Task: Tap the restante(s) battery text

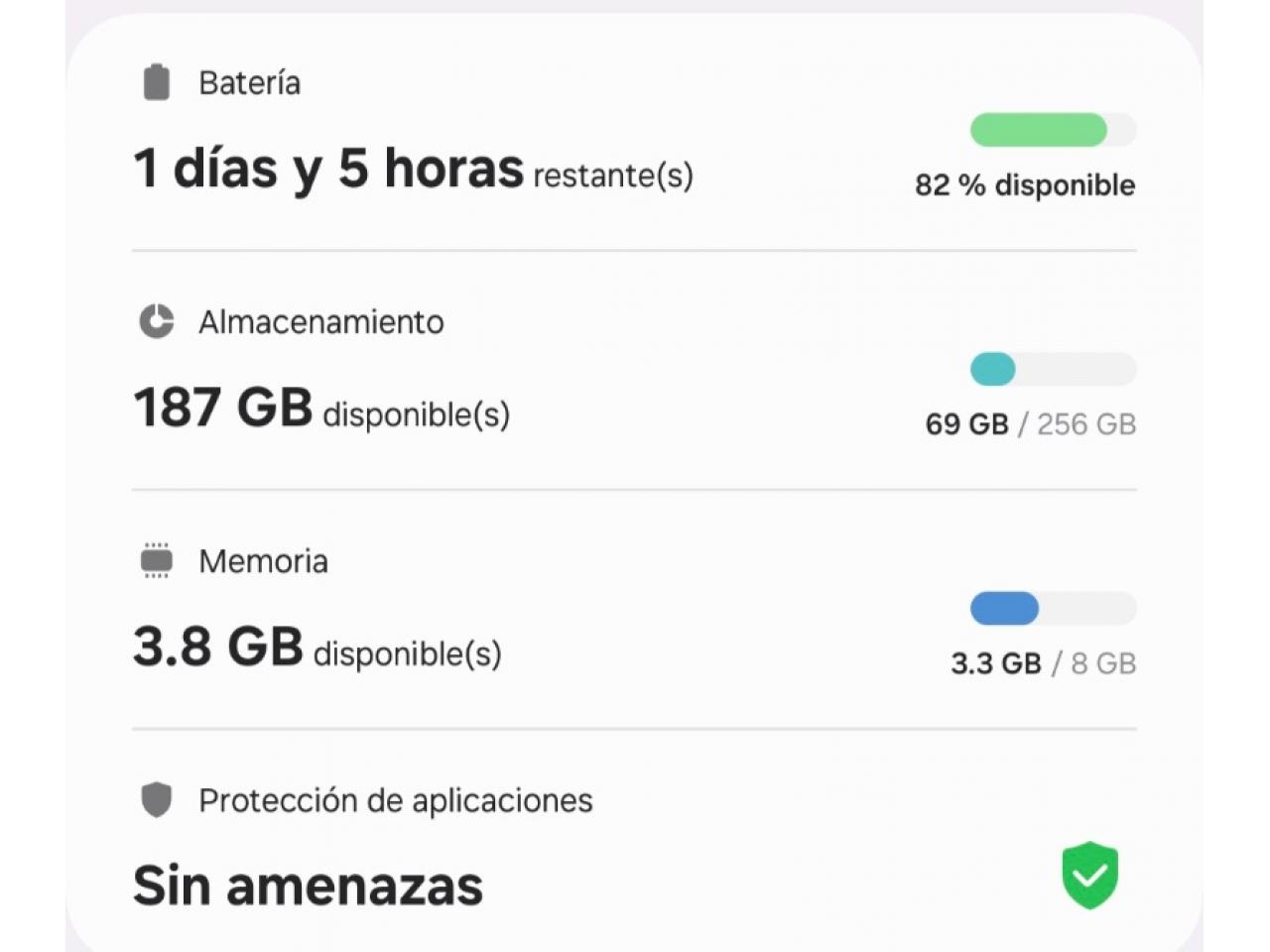Action: coord(613,176)
